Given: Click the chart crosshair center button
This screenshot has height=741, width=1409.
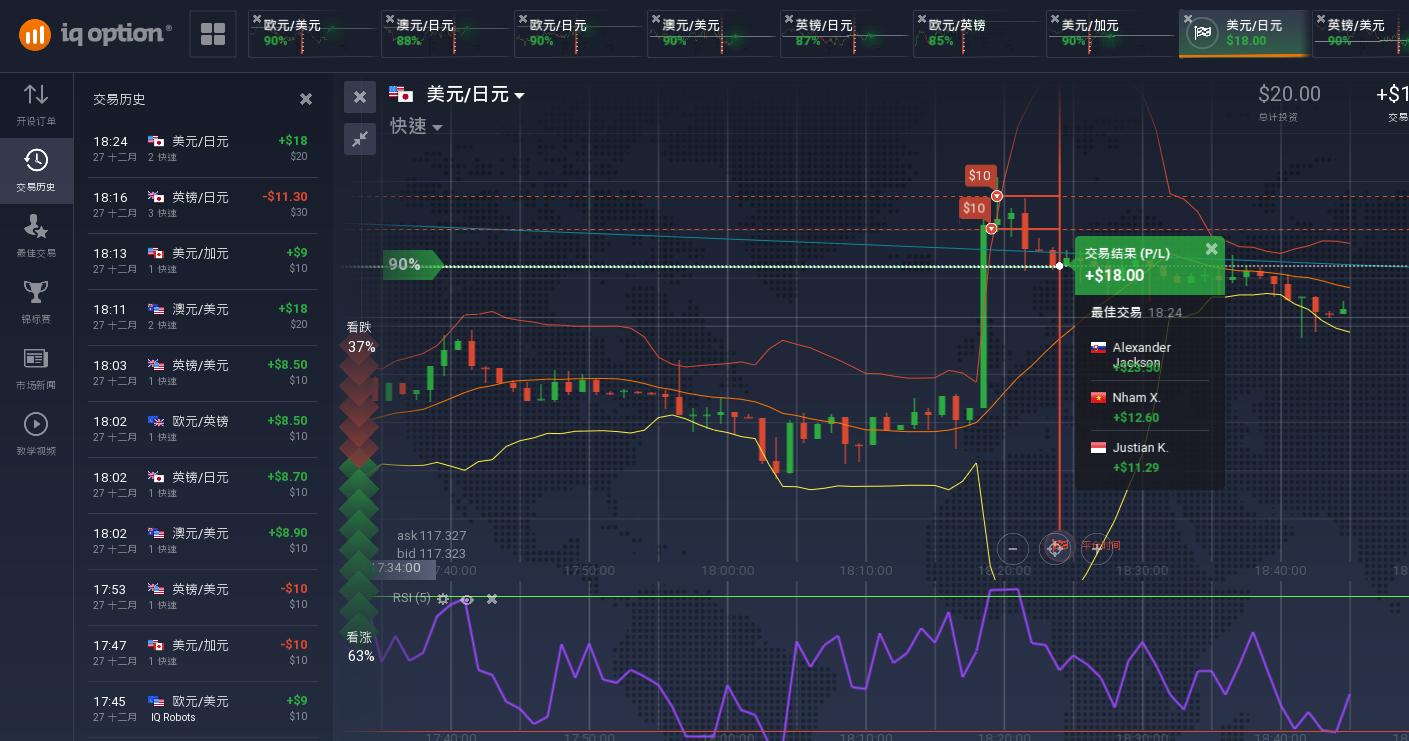Looking at the screenshot, I should coord(1055,548).
